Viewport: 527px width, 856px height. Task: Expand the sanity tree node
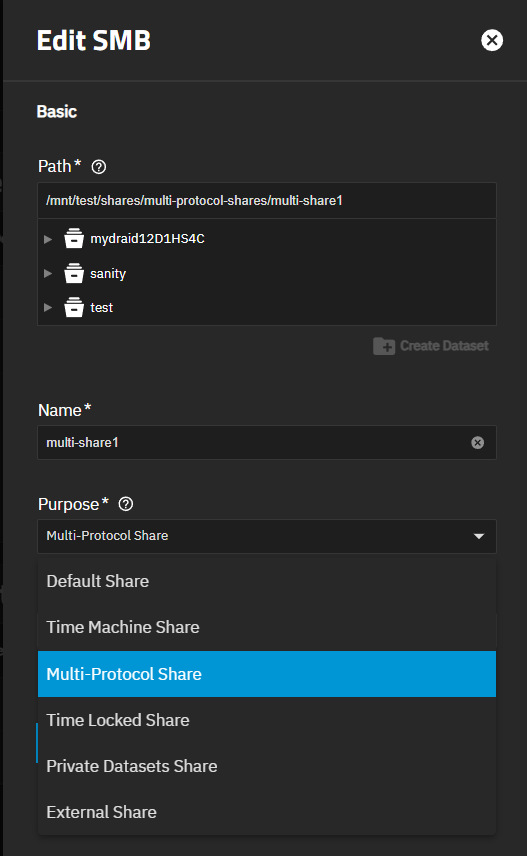click(x=48, y=274)
